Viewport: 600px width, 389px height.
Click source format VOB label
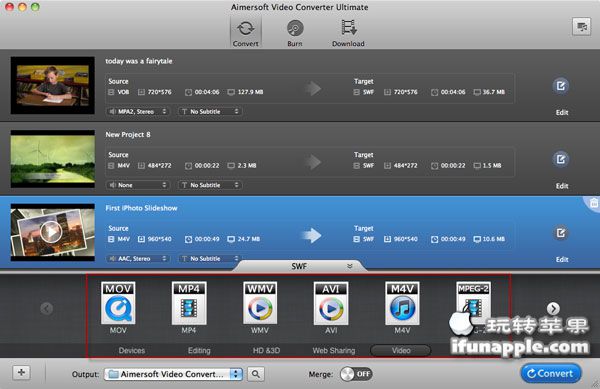coord(123,92)
